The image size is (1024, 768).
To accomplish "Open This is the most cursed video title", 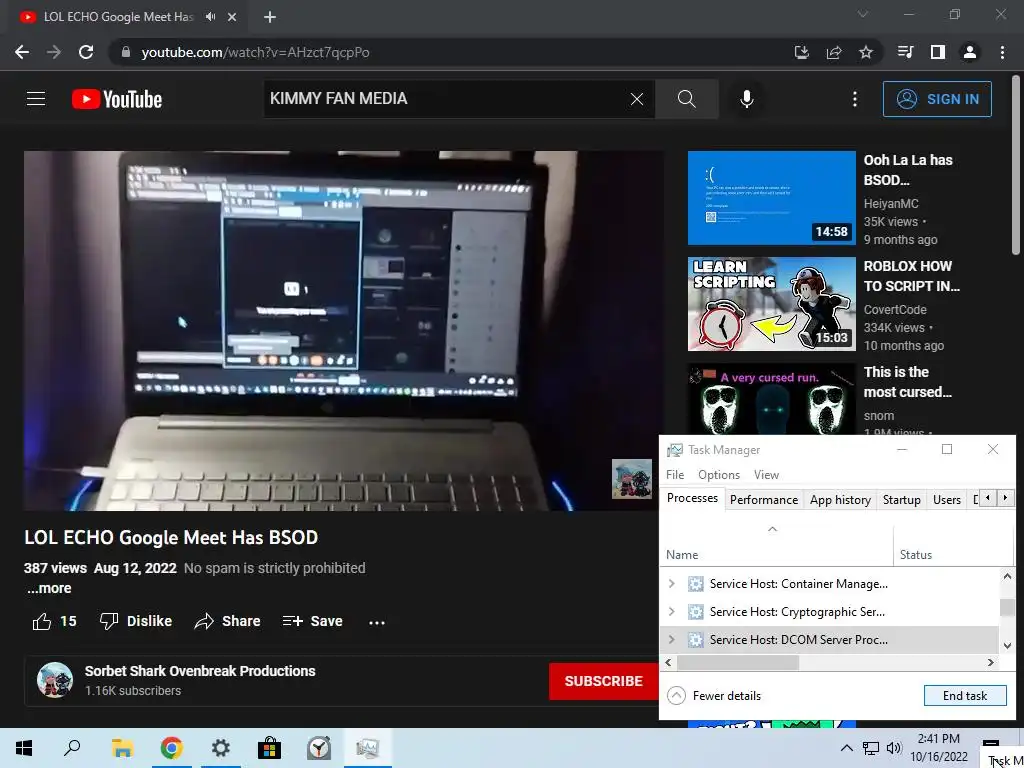I will [907, 382].
